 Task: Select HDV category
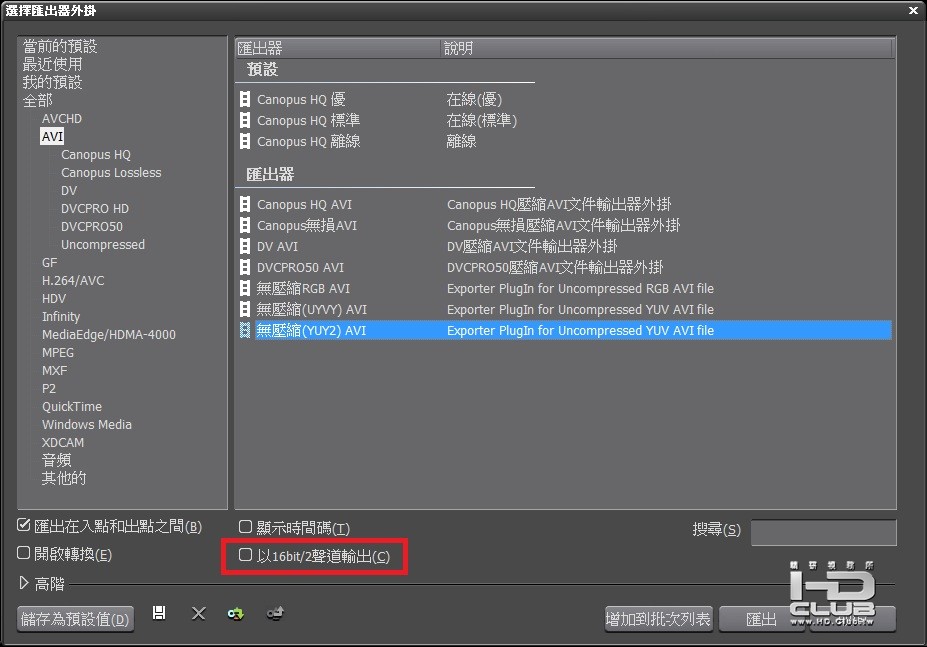[x=54, y=299]
